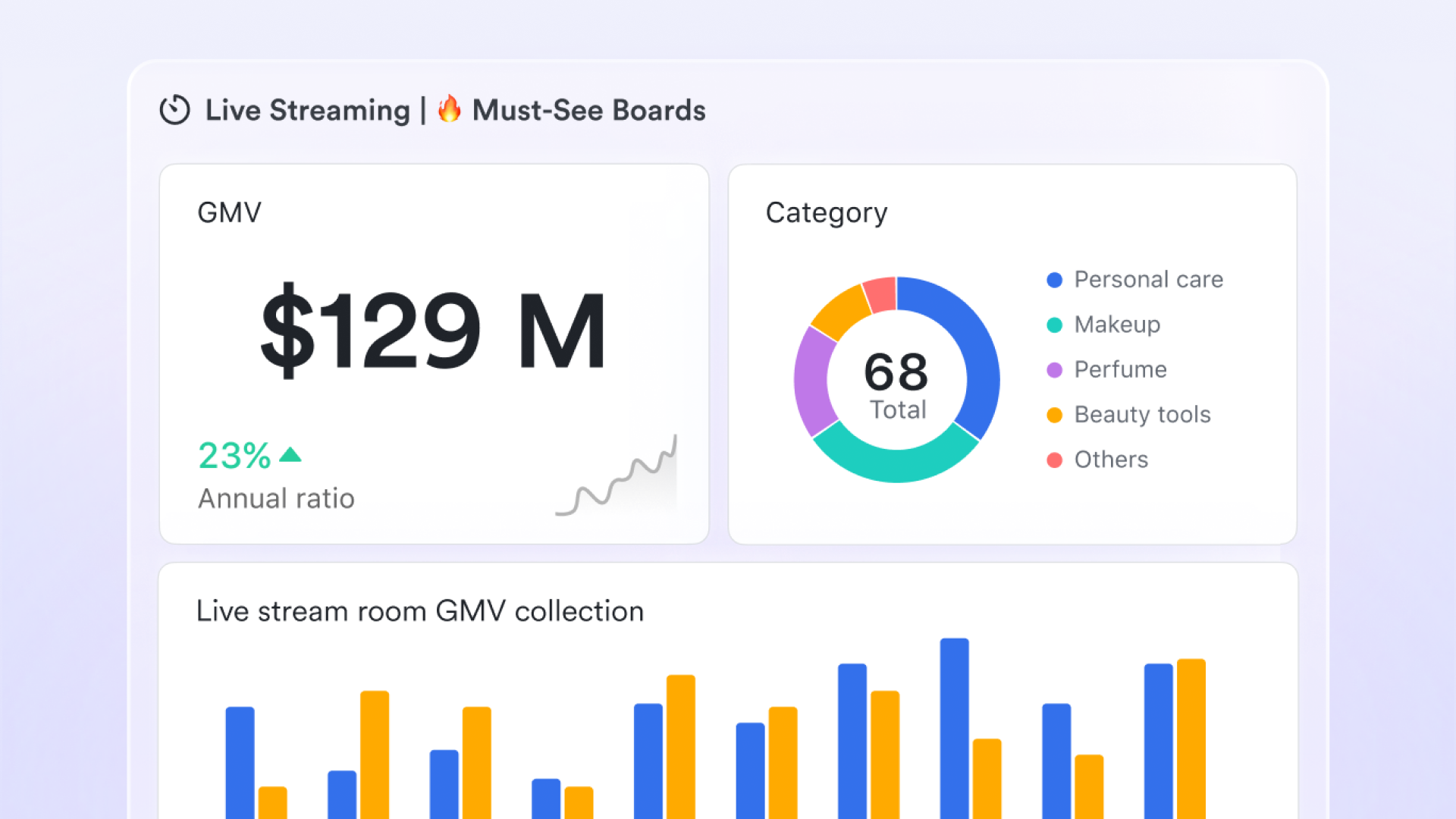Screen dimensions: 1456x819
Task: Click the clock icon beside Live Streaming
Action: coord(174,110)
